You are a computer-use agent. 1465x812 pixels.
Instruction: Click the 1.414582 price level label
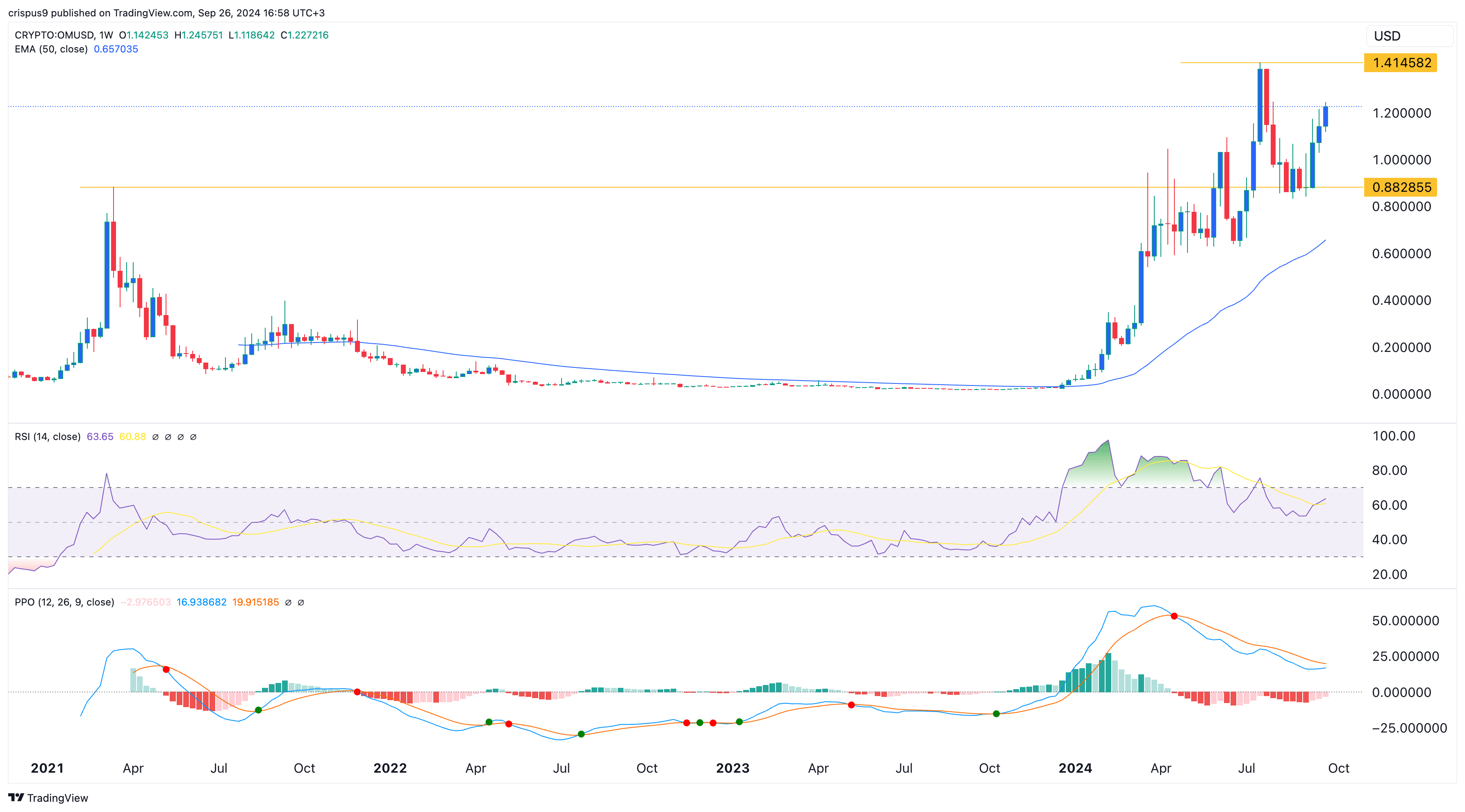(x=1401, y=63)
